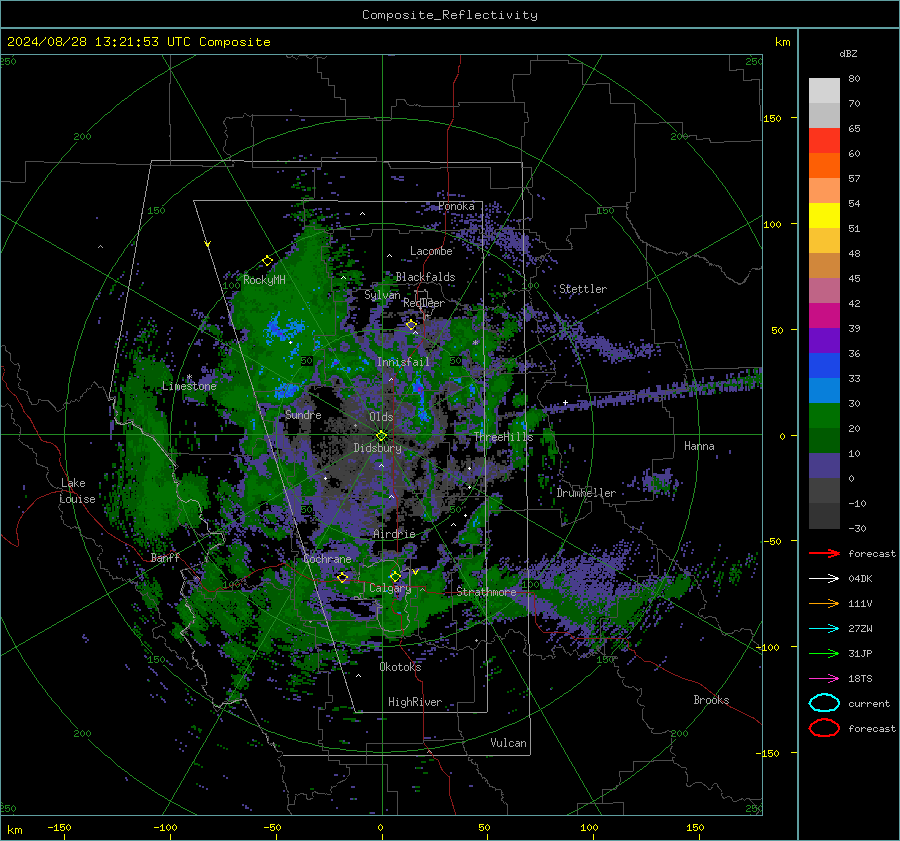Click the Olds map label

381,417
